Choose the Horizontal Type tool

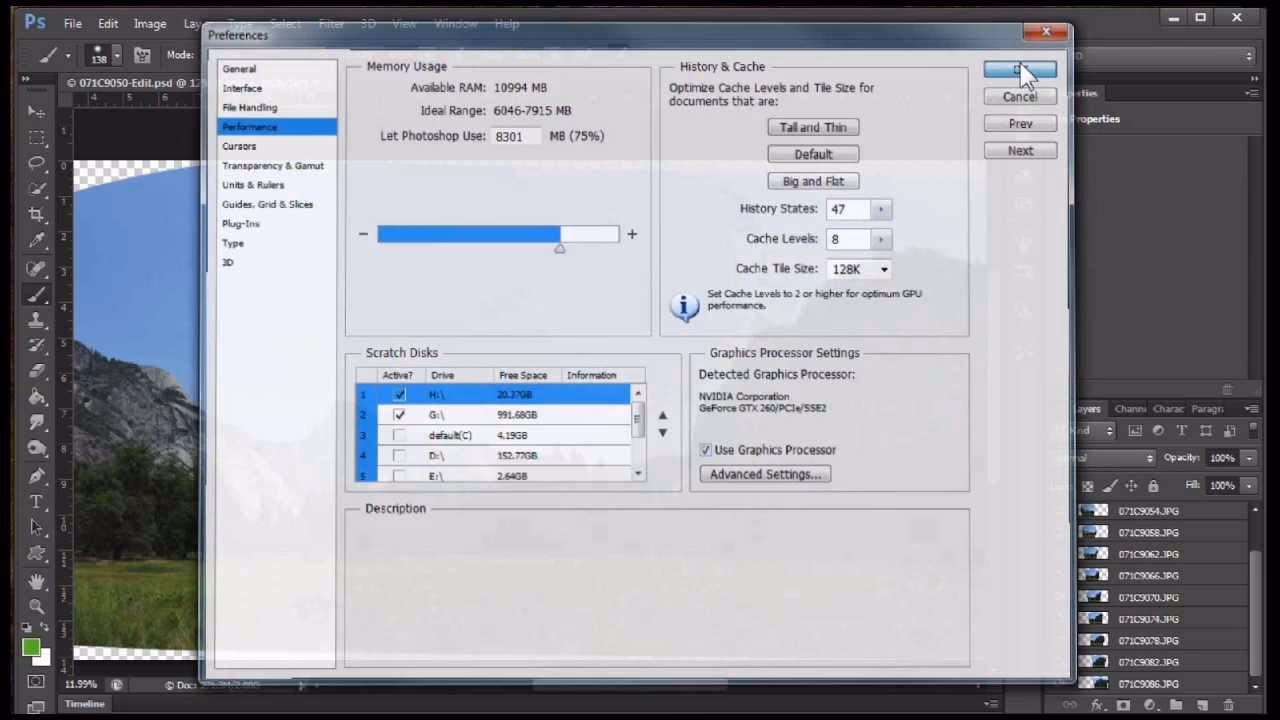37,501
